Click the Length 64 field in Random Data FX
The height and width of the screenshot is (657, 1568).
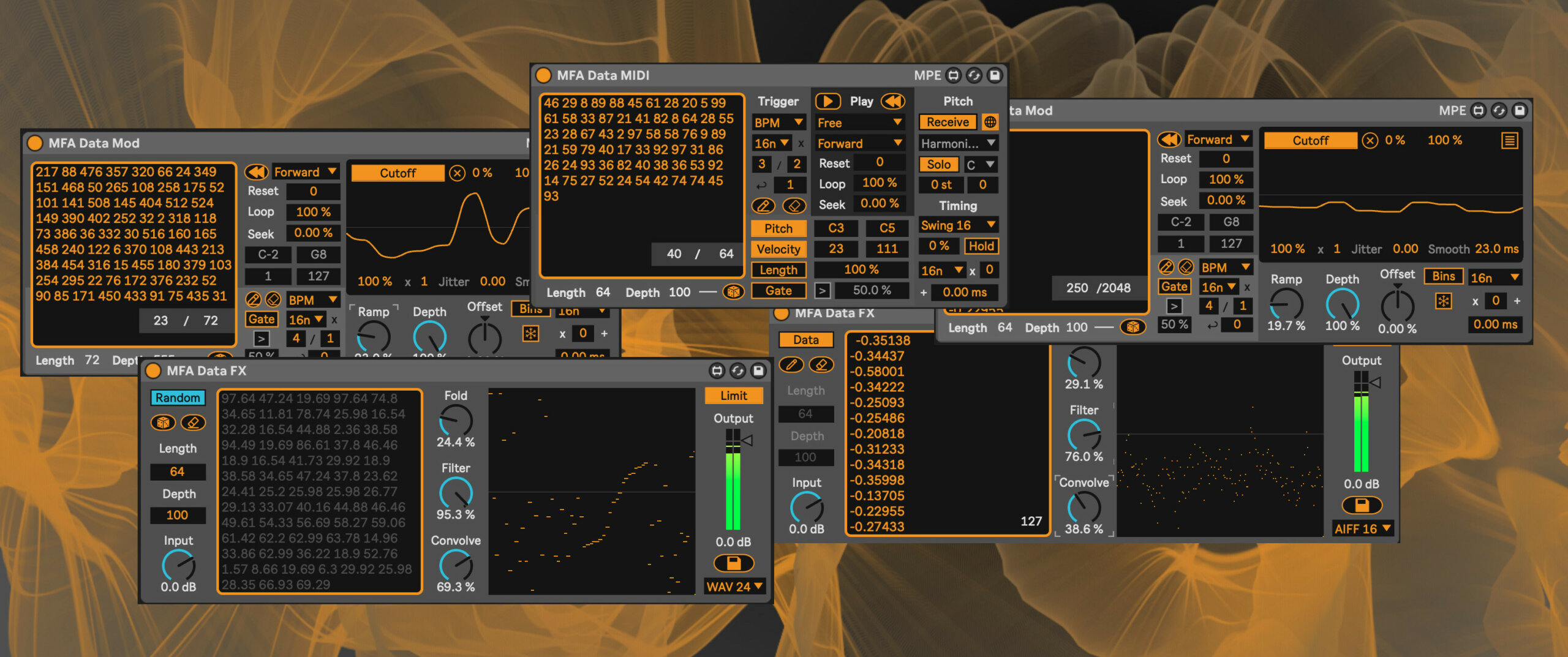pos(178,471)
